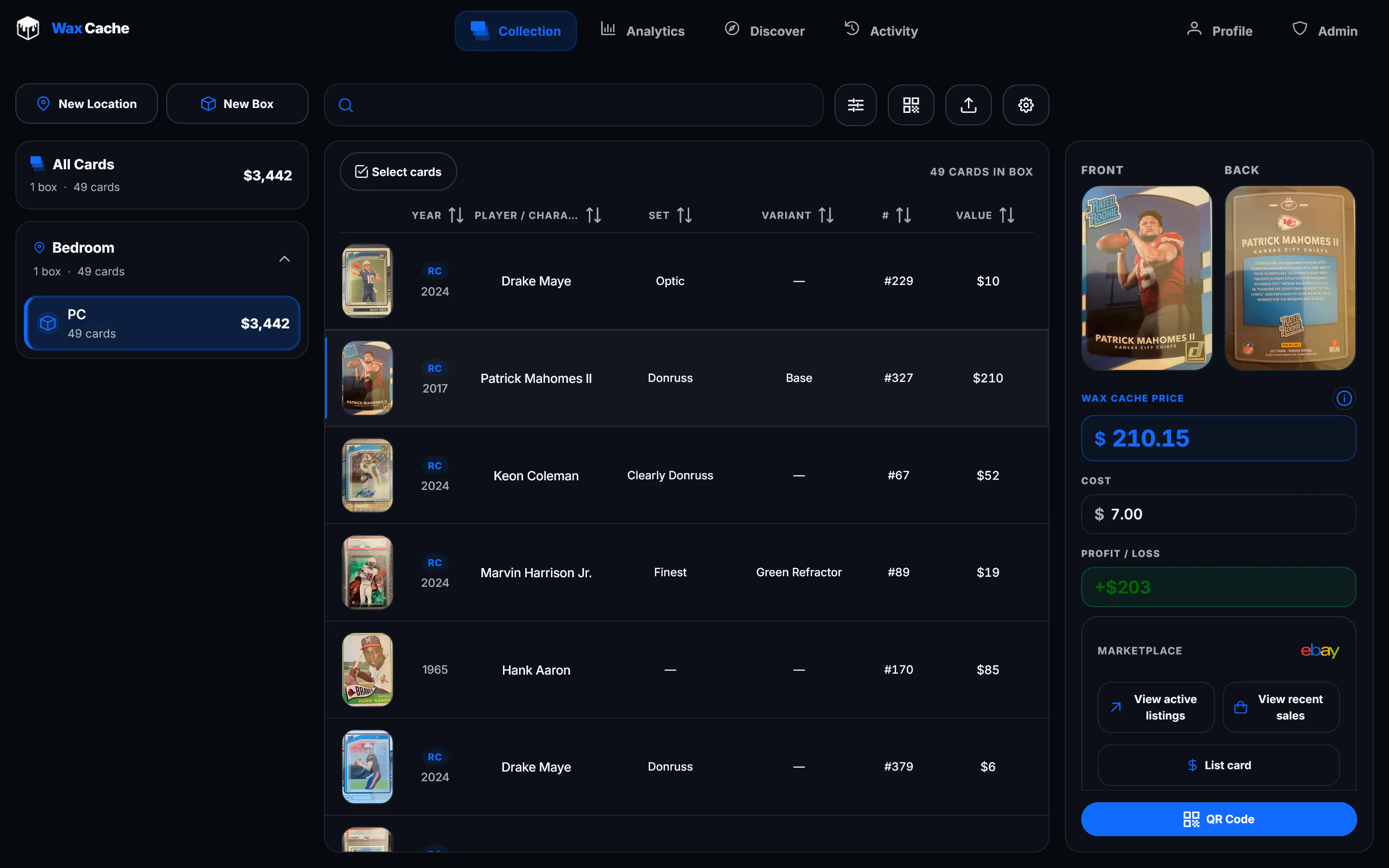
Task: Click the RC badge on Drake Maye #379 row
Action: [435, 757]
